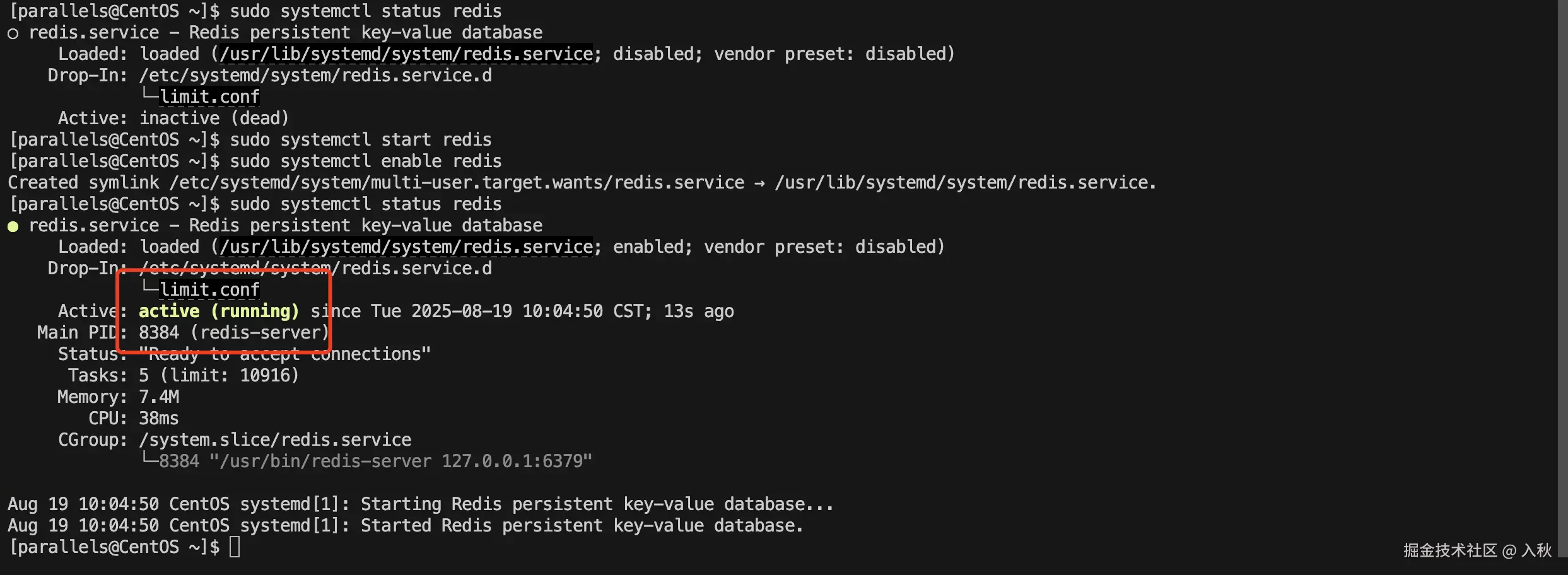Screen dimensions: 1568x575
Task: Click the Main PID 8384 (redis-server) text
Action: 233,333
